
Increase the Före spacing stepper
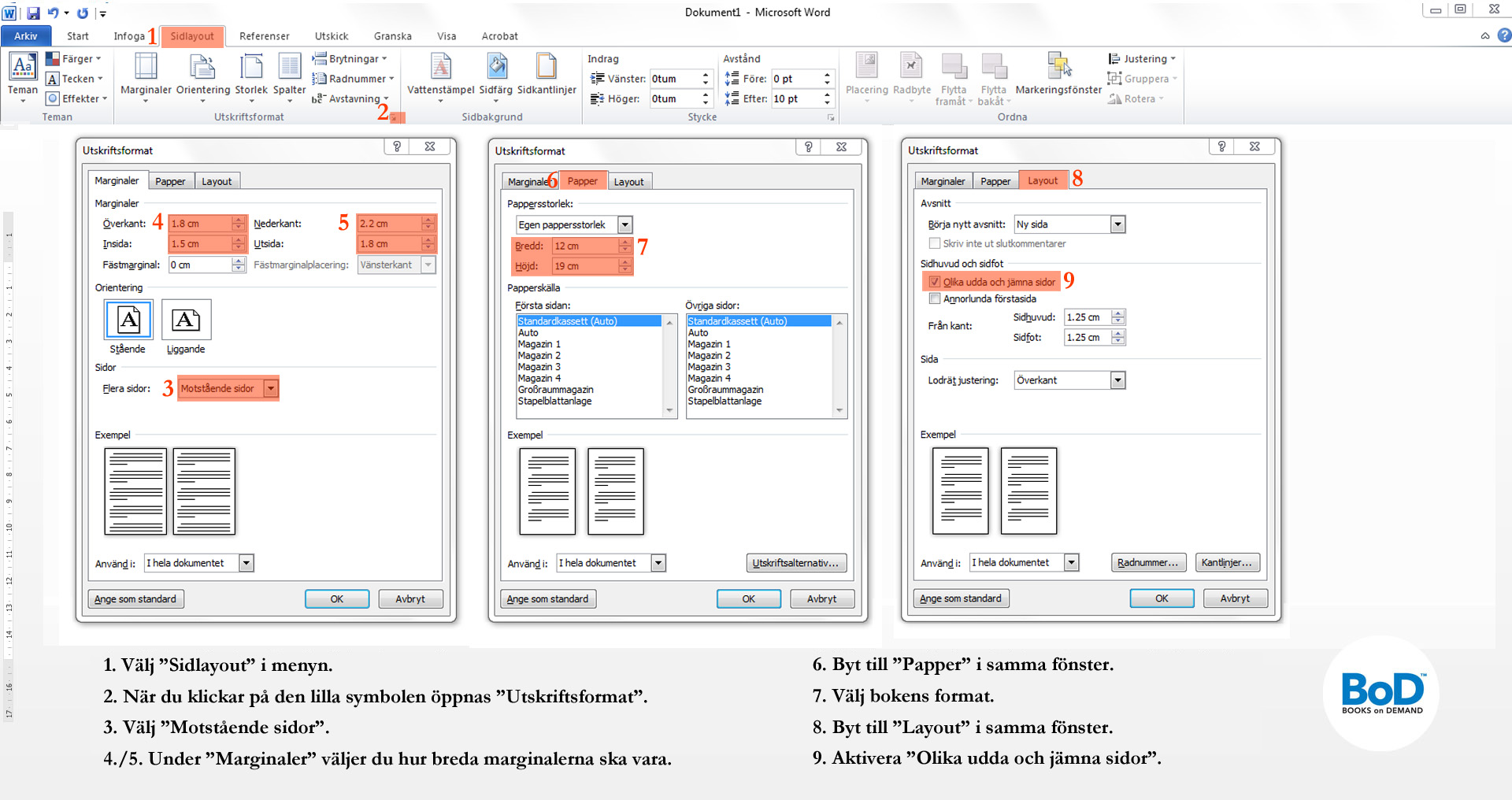[x=827, y=75]
